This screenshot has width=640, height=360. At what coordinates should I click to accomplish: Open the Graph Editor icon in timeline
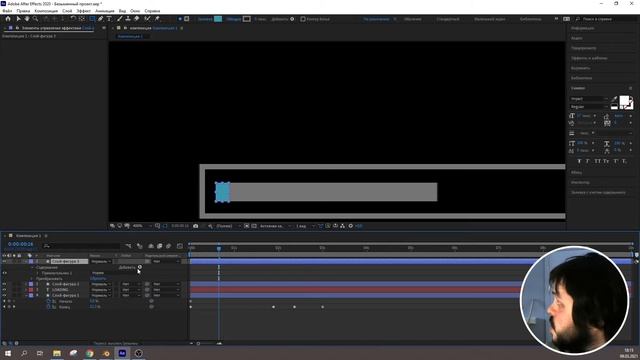coord(180,246)
